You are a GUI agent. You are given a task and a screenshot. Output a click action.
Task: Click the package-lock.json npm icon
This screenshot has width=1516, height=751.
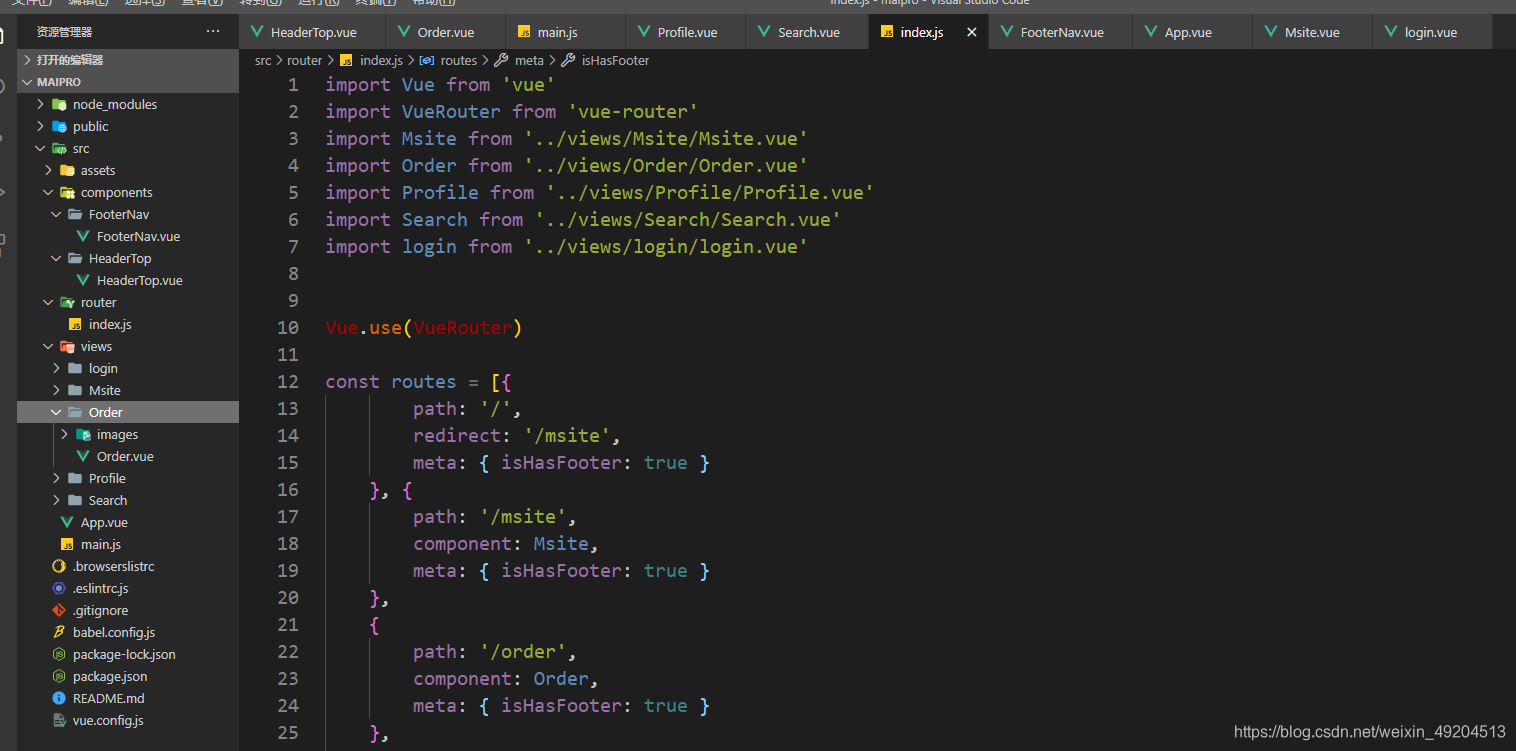60,654
